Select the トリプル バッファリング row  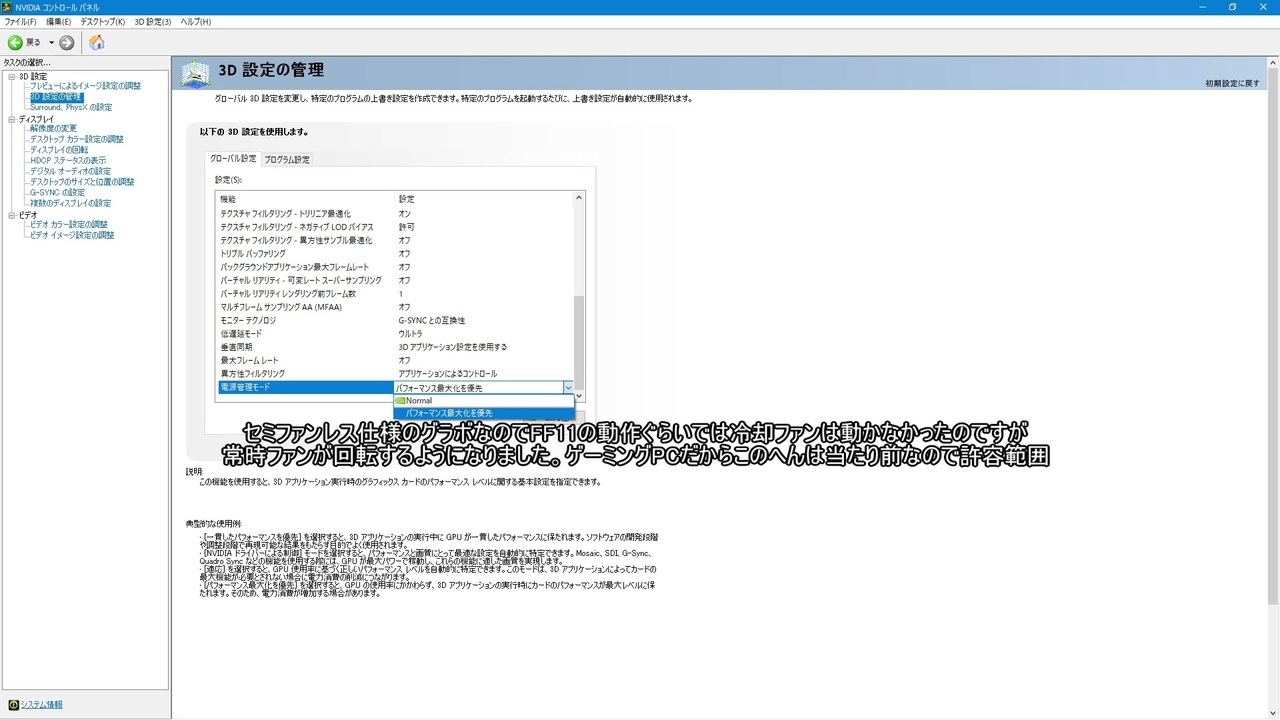click(395, 254)
